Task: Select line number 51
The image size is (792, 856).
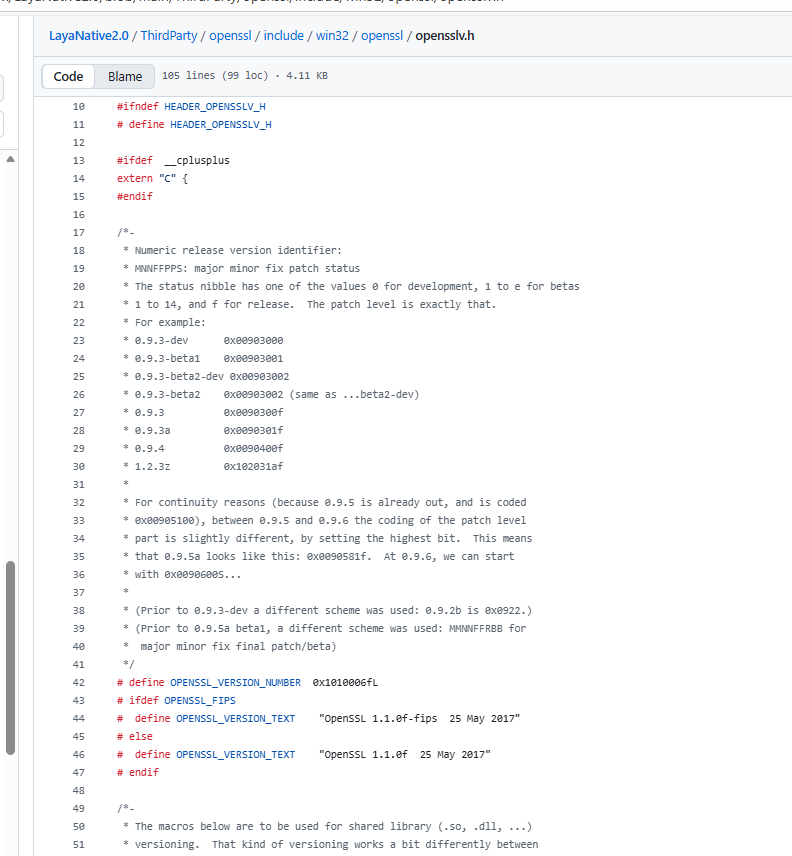Action: point(79,844)
